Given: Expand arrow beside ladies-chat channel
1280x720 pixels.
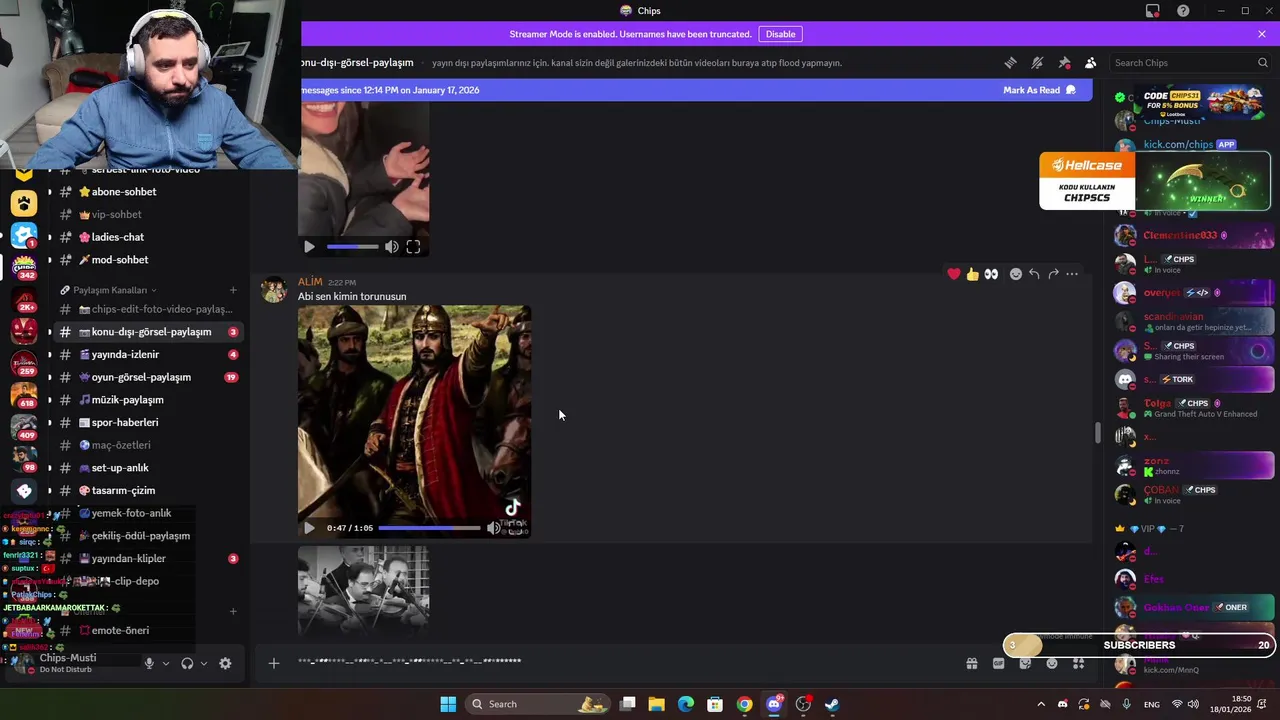Looking at the screenshot, I should coord(50,237).
